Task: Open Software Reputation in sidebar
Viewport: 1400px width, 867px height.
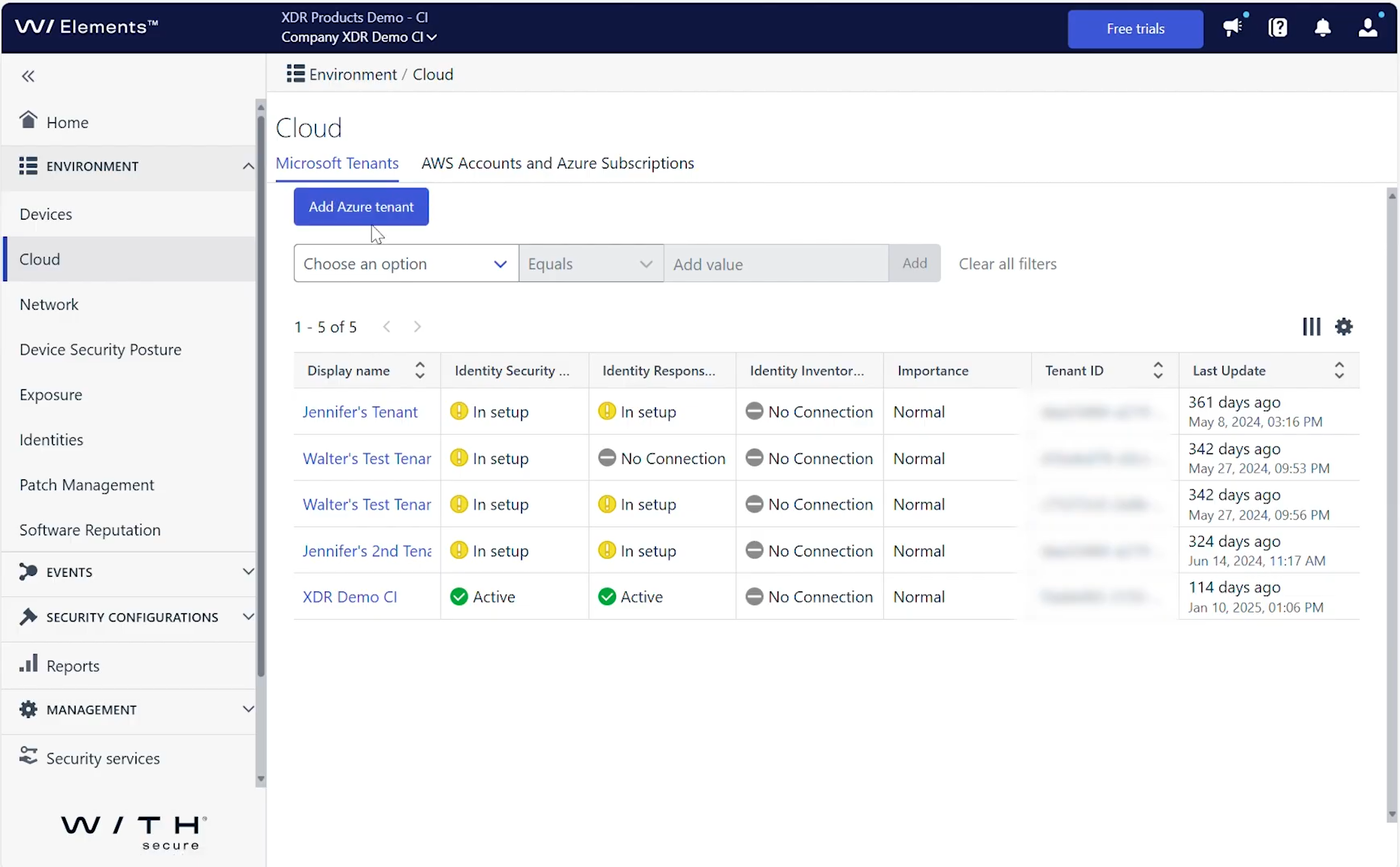Action: click(x=129, y=529)
